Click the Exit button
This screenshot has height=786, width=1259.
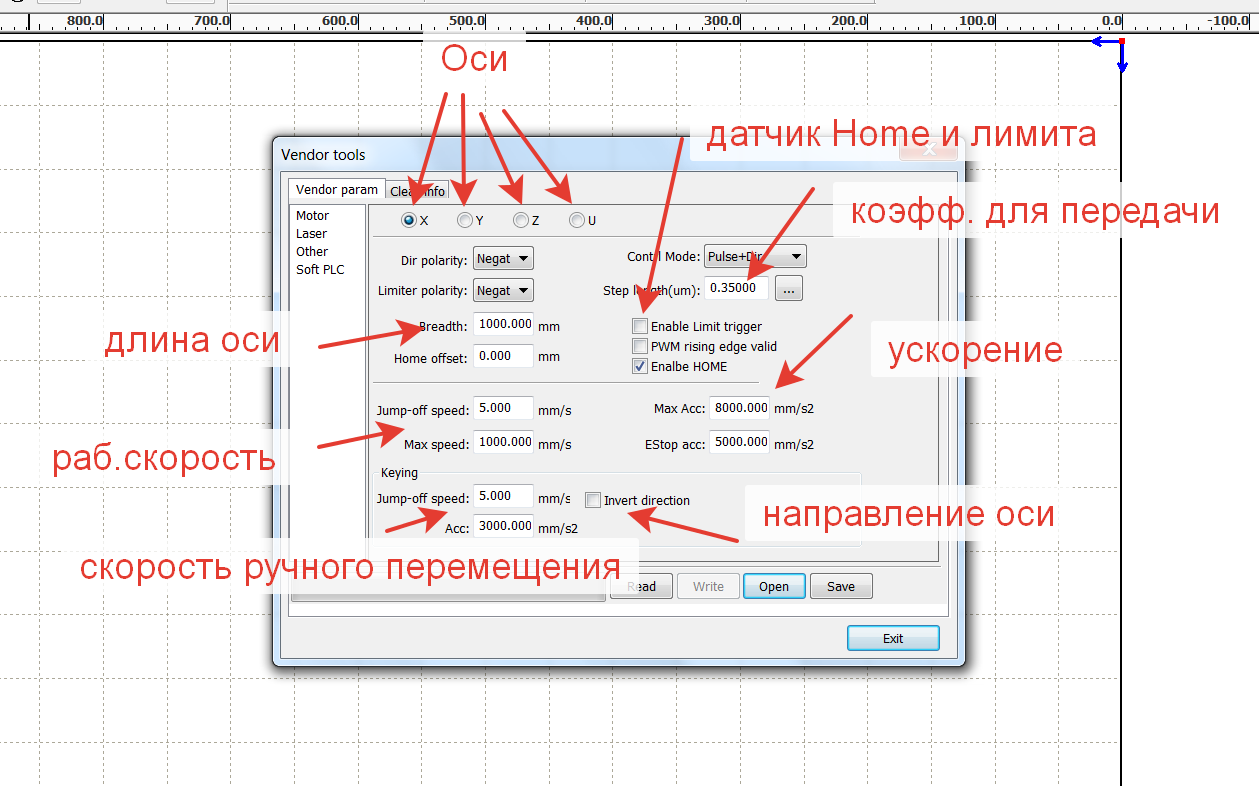[x=893, y=638]
